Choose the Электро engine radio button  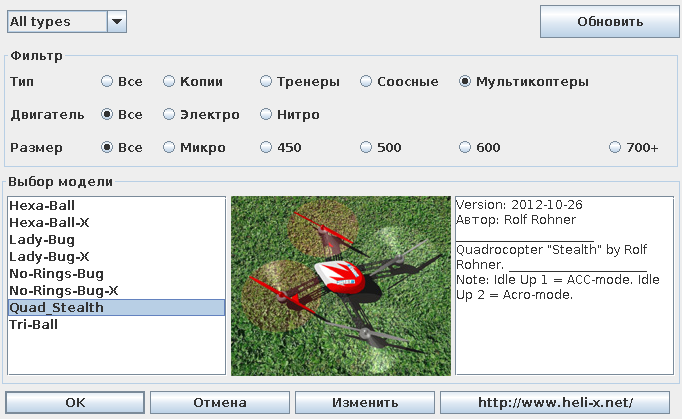click(169, 114)
